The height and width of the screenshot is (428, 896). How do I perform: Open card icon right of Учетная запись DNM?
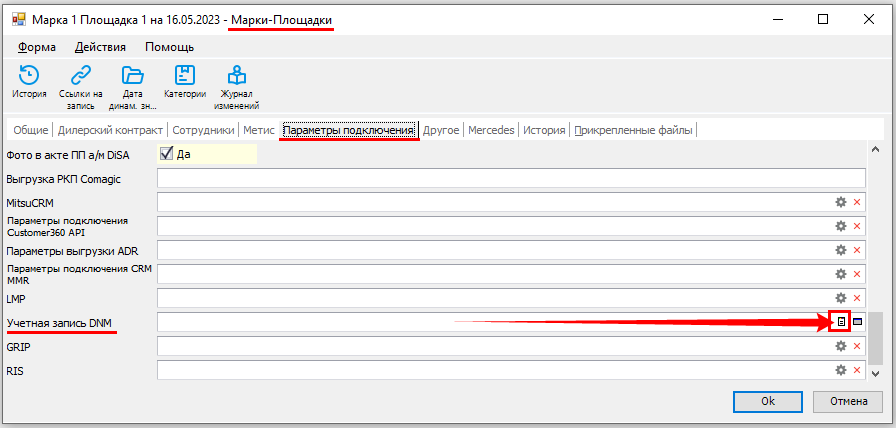pyautogui.click(x=857, y=322)
